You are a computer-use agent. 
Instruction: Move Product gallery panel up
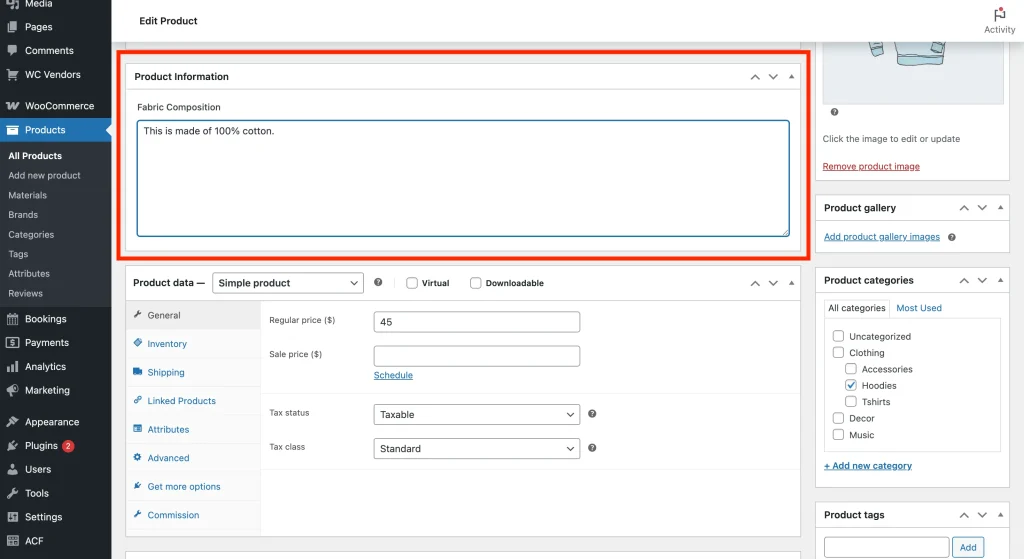tap(964, 208)
